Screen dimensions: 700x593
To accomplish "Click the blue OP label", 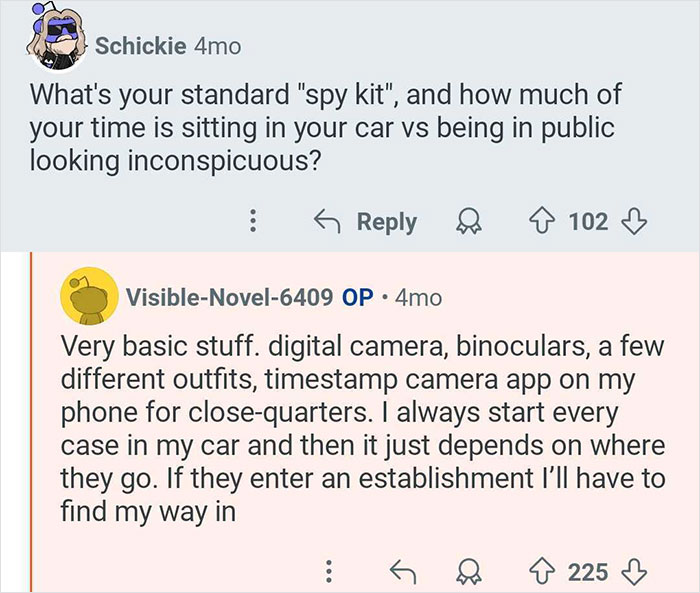I will click(357, 297).
